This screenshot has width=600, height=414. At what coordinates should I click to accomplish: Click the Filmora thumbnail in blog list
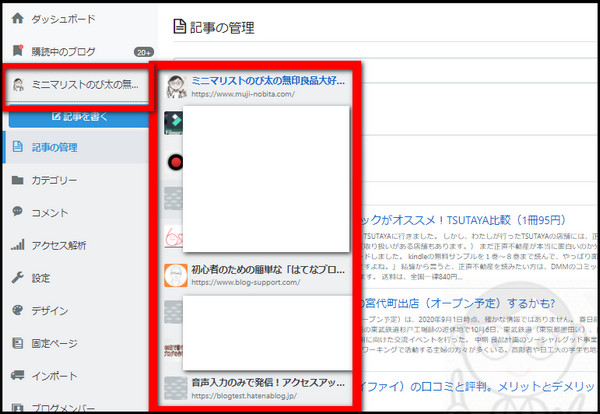click(x=173, y=123)
